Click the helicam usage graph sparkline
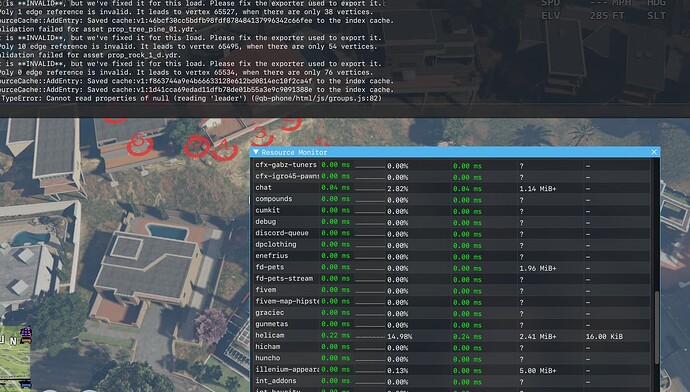The image size is (690, 392). (x=370, y=337)
